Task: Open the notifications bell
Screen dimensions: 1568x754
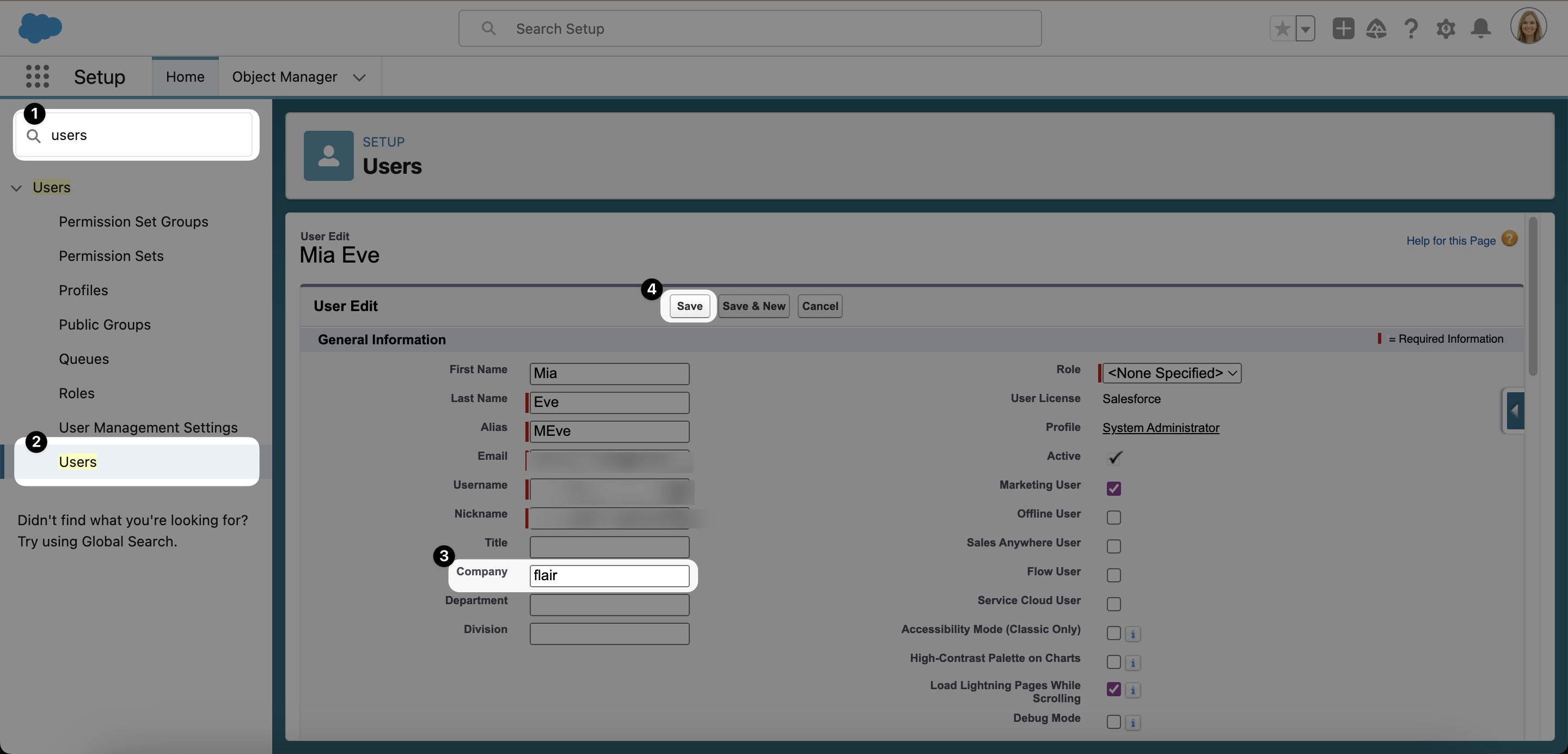Action: tap(1480, 28)
